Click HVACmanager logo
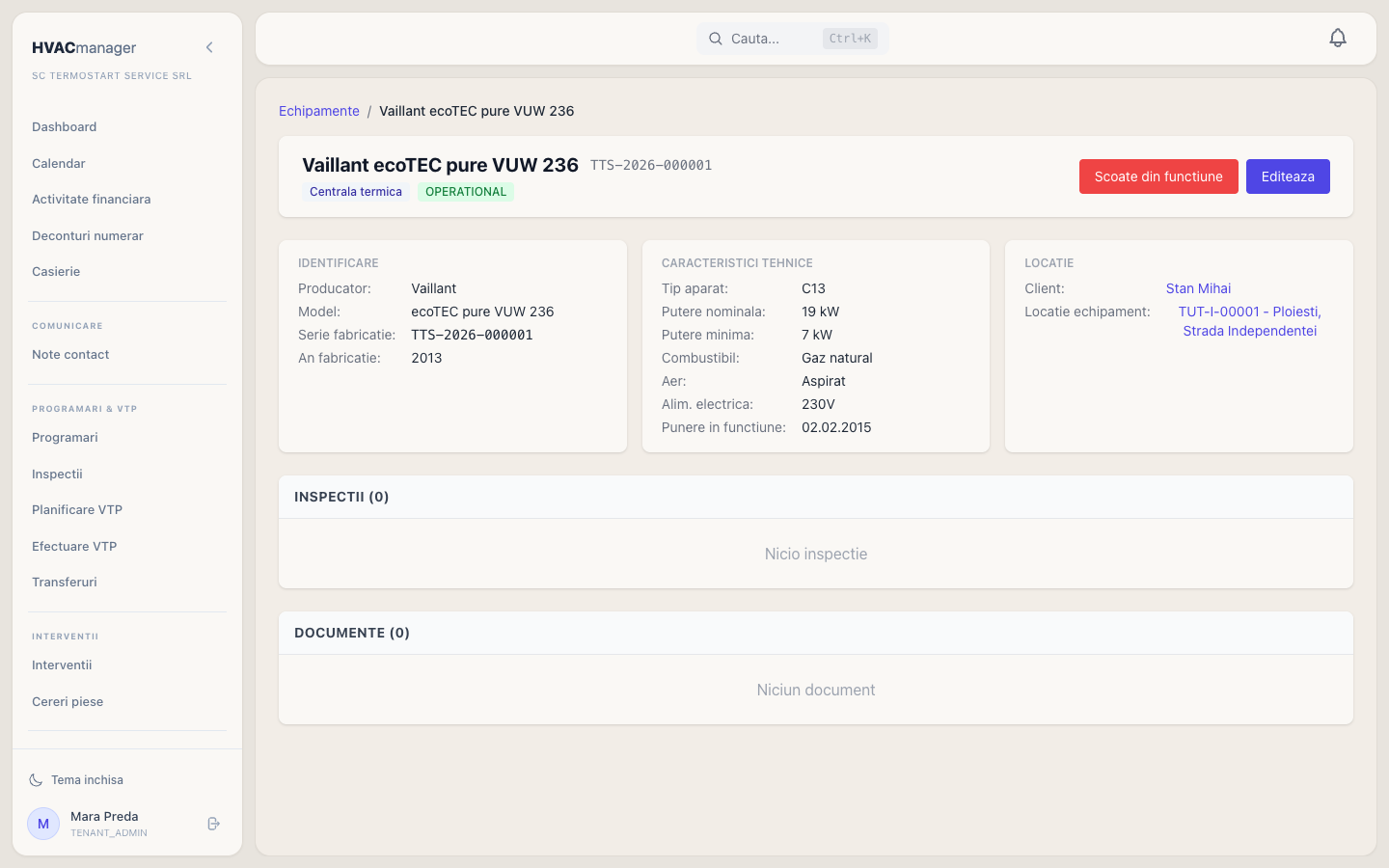Image resolution: width=1389 pixels, height=868 pixels. [84, 48]
